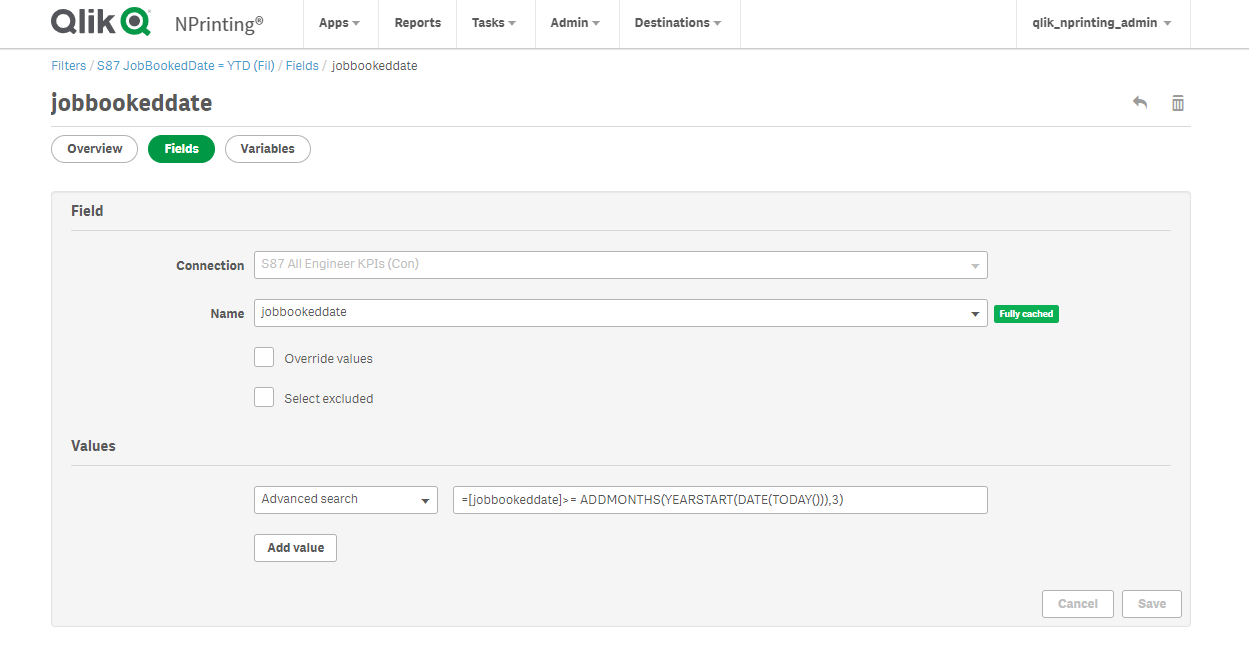Screen dimensions: 1249x662
Task: Click the Qlik NPrinting logo
Action: (157, 22)
